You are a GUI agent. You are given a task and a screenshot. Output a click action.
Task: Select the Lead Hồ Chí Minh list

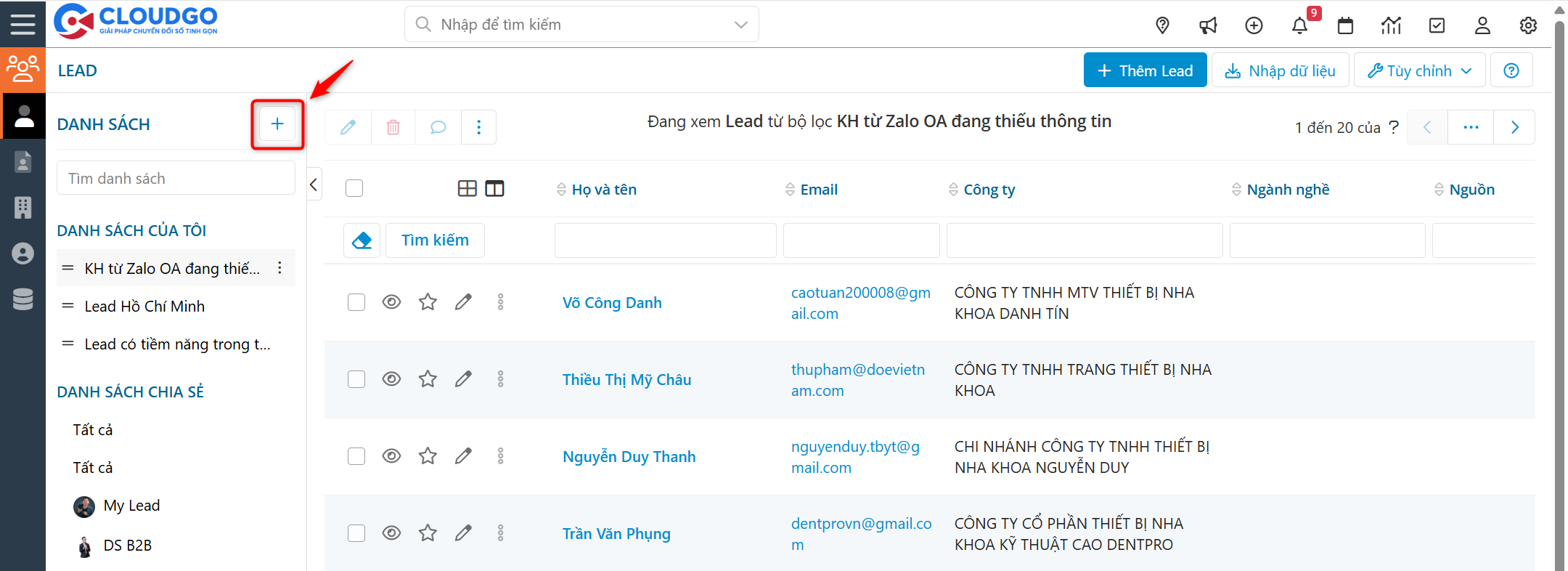pyautogui.click(x=144, y=307)
